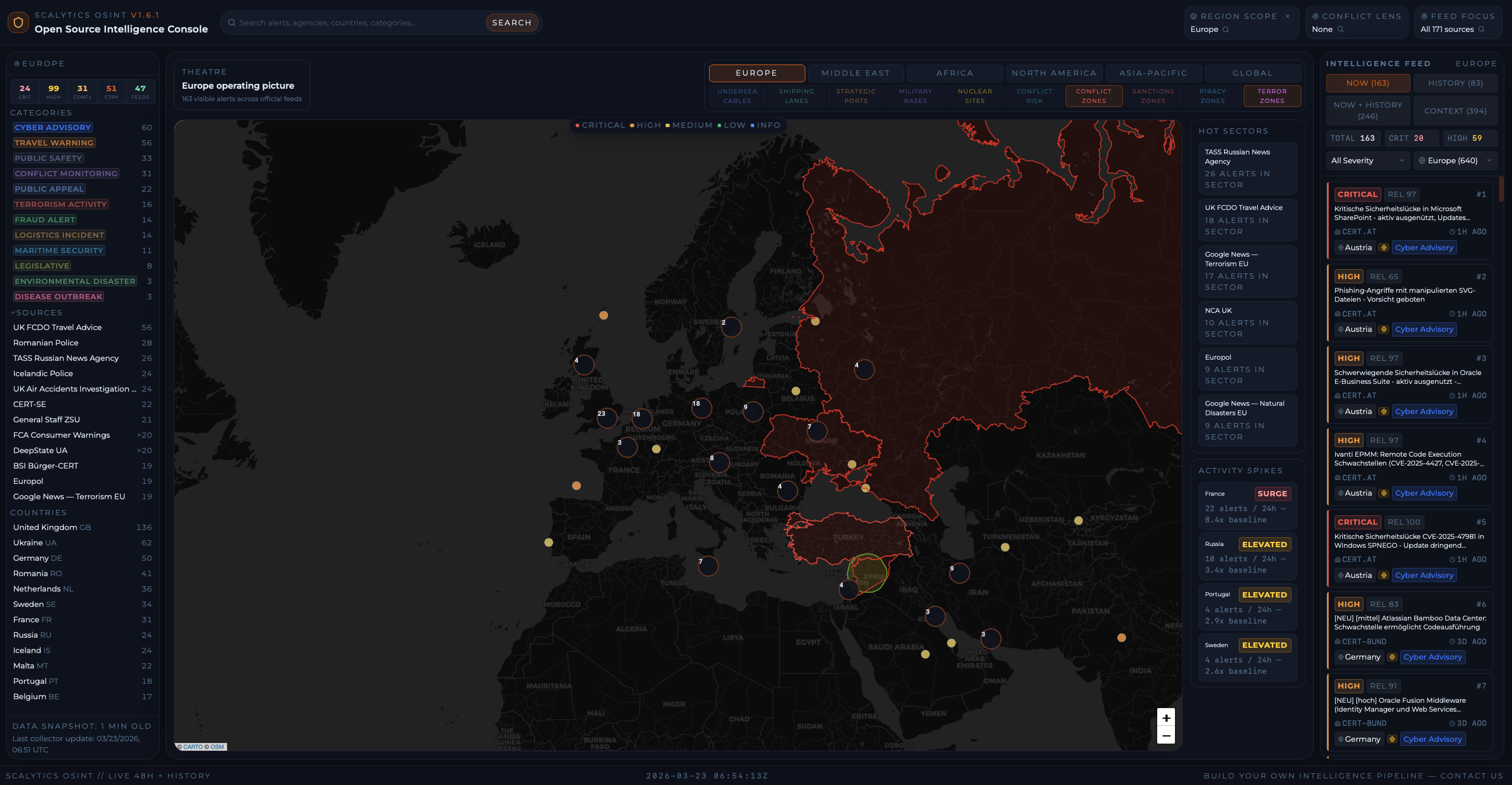1512x785 pixels.
Task: Zoom out on the map with minus icon
Action: coord(1165,735)
